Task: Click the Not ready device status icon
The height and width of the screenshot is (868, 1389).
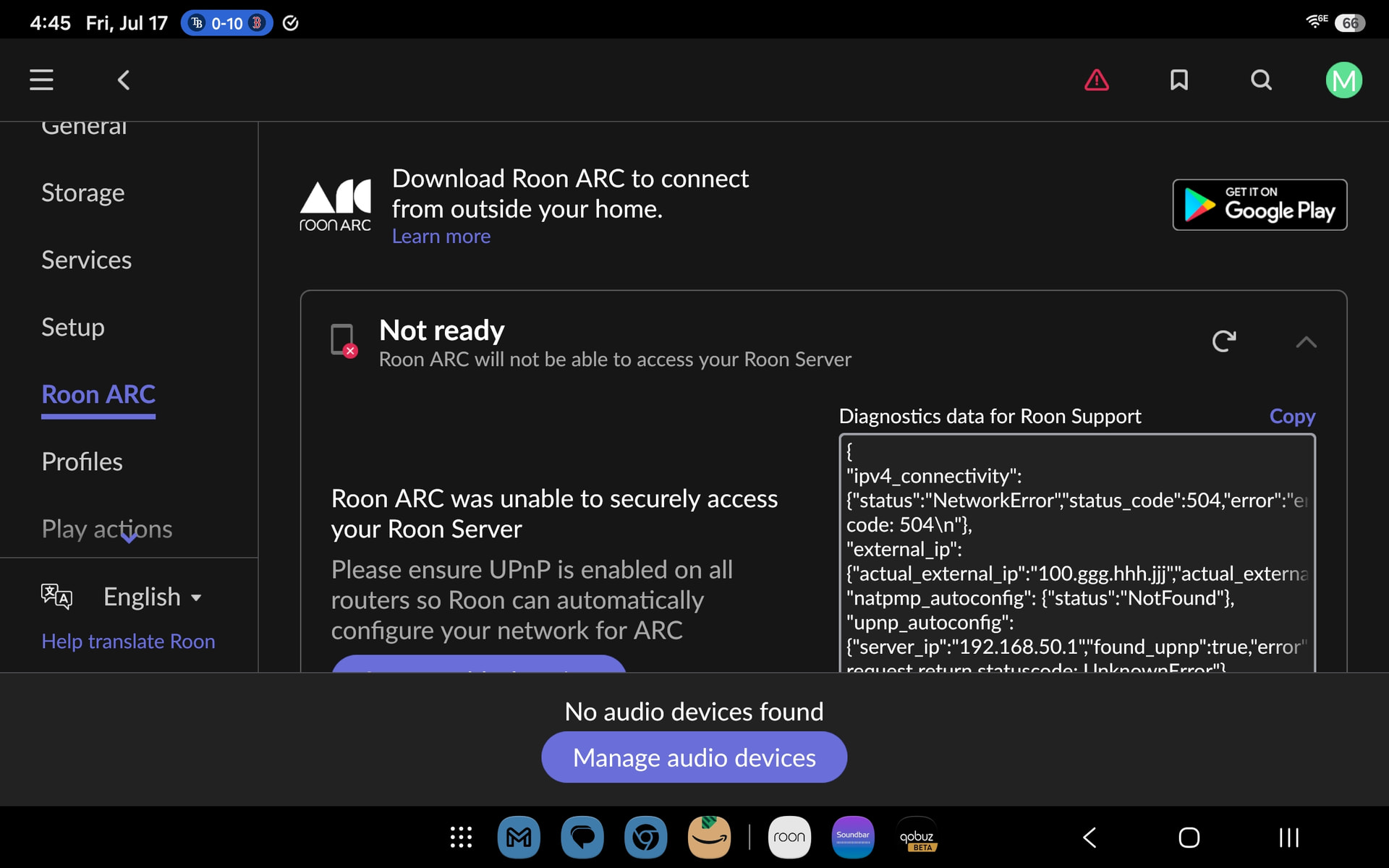Action: click(x=344, y=340)
